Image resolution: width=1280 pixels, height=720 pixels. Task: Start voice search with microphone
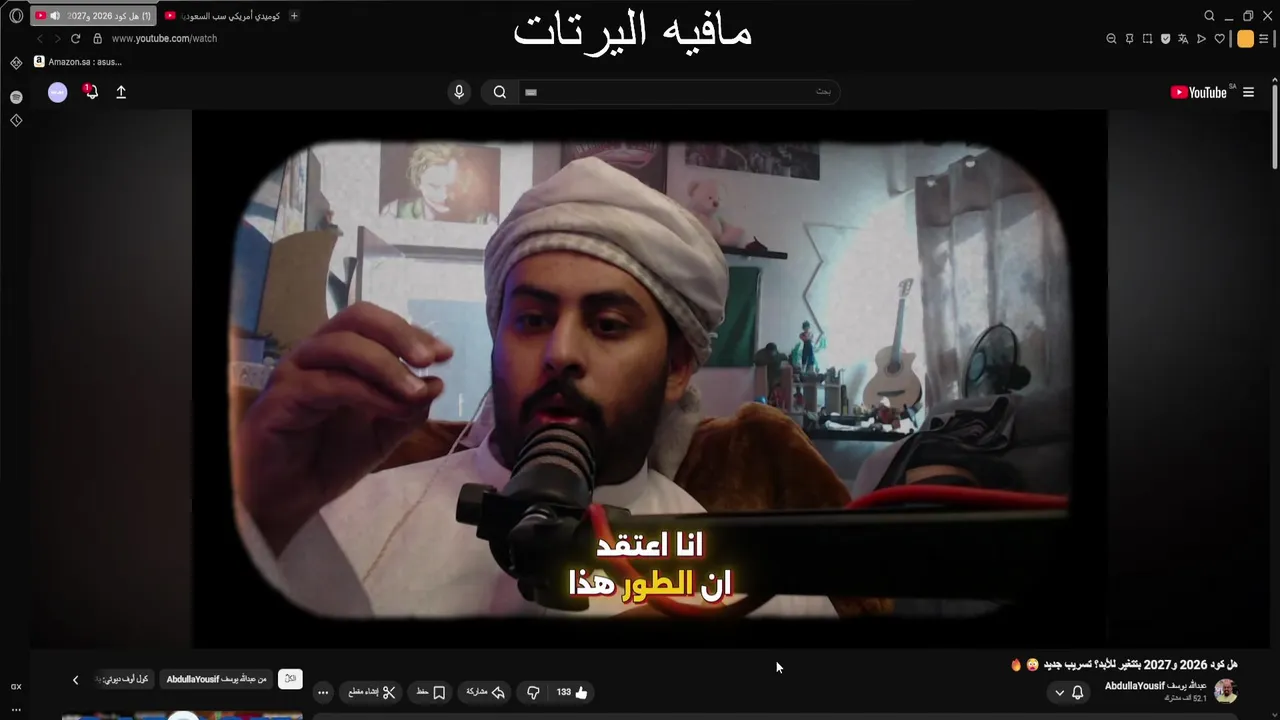tap(459, 92)
